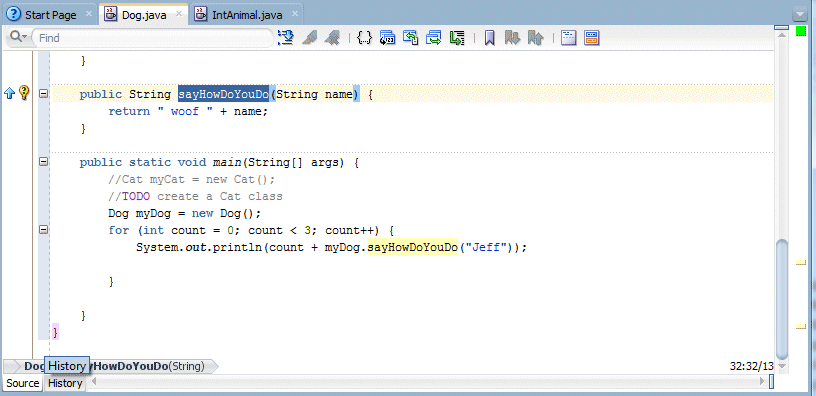Screen dimensions: 816x396
Task: Click the for keyword
Action: [119, 230]
